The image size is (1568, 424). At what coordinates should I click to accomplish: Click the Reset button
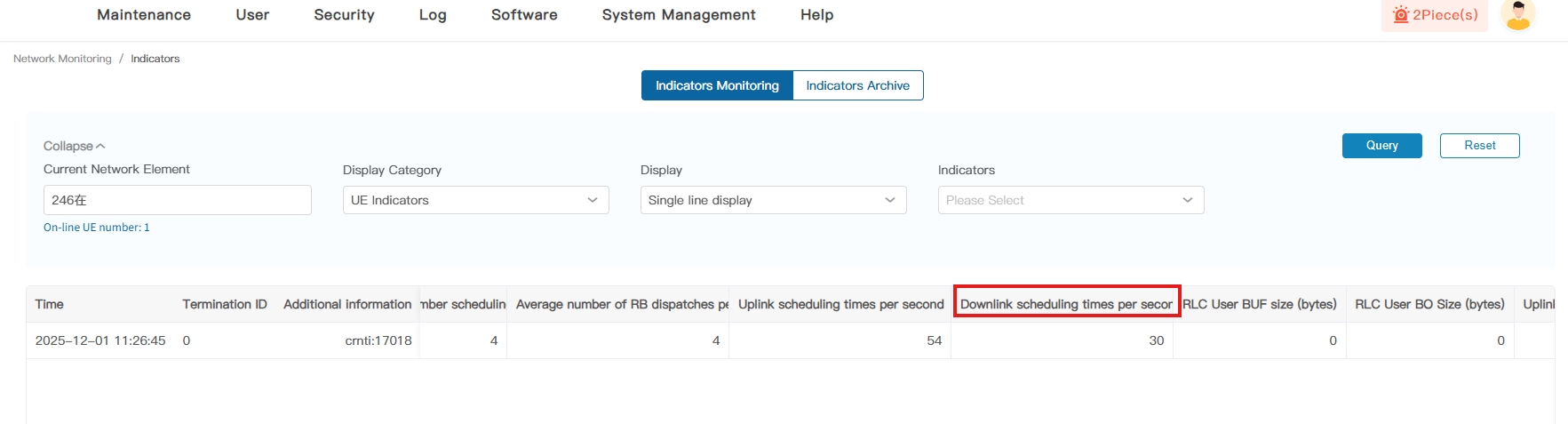(x=1479, y=146)
